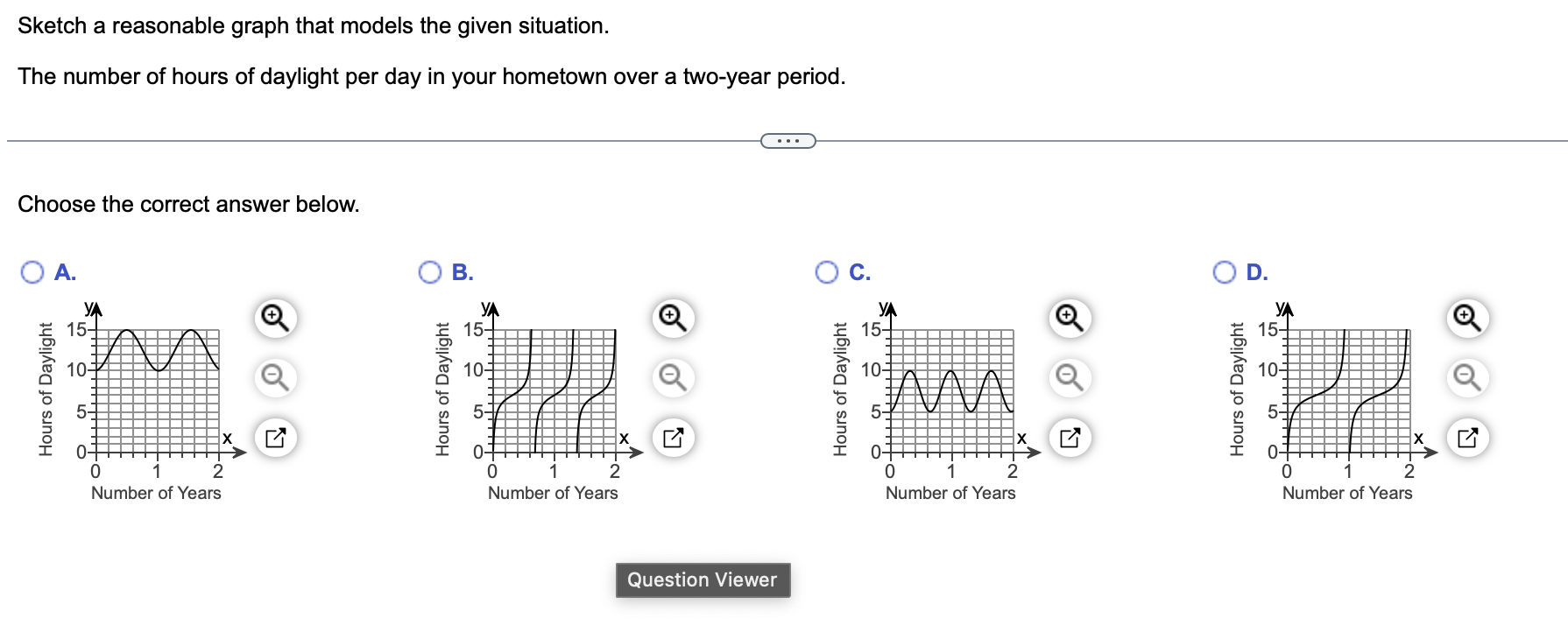Screen dimensions: 1568x625
Task: Zoom in on graph for option C
Action: [1068, 319]
